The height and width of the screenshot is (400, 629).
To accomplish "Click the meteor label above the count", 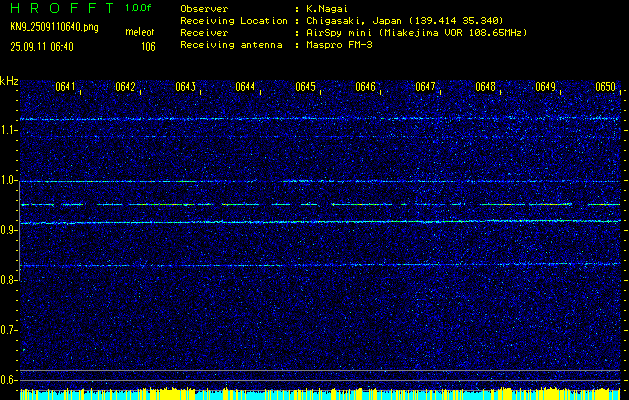I will 140,32.
